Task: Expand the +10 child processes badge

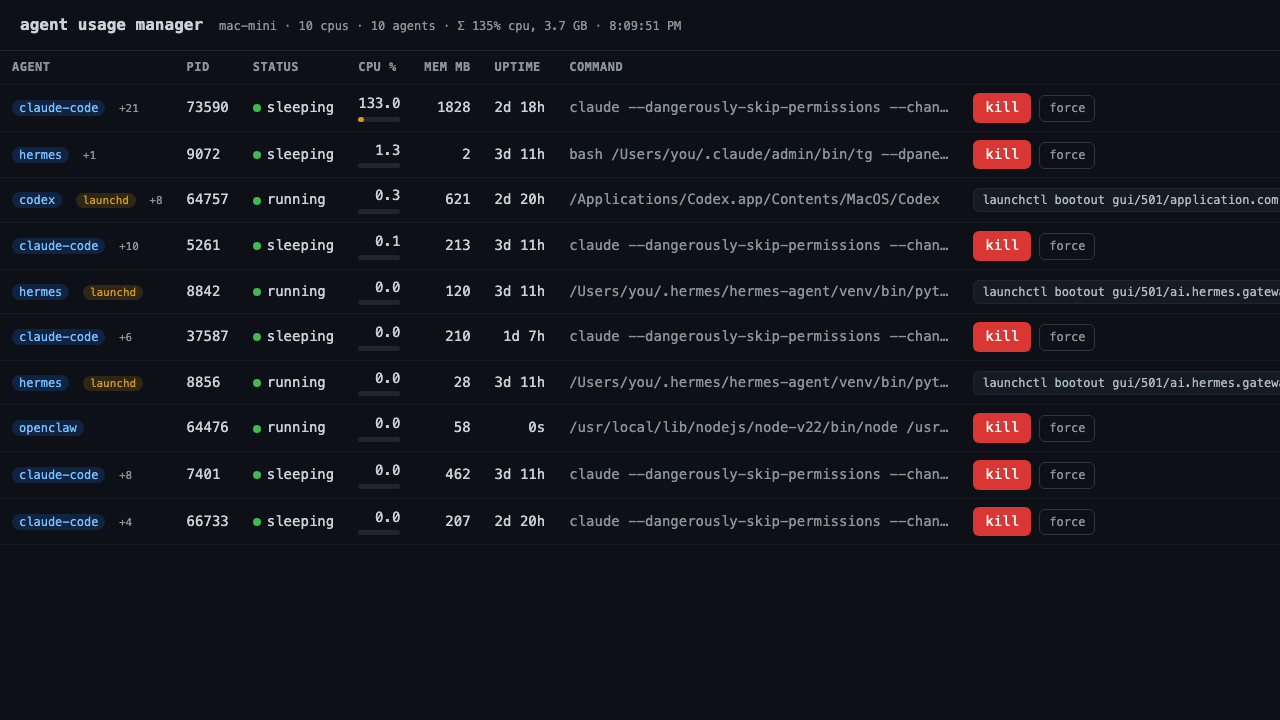Action: pyautogui.click(x=129, y=246)
